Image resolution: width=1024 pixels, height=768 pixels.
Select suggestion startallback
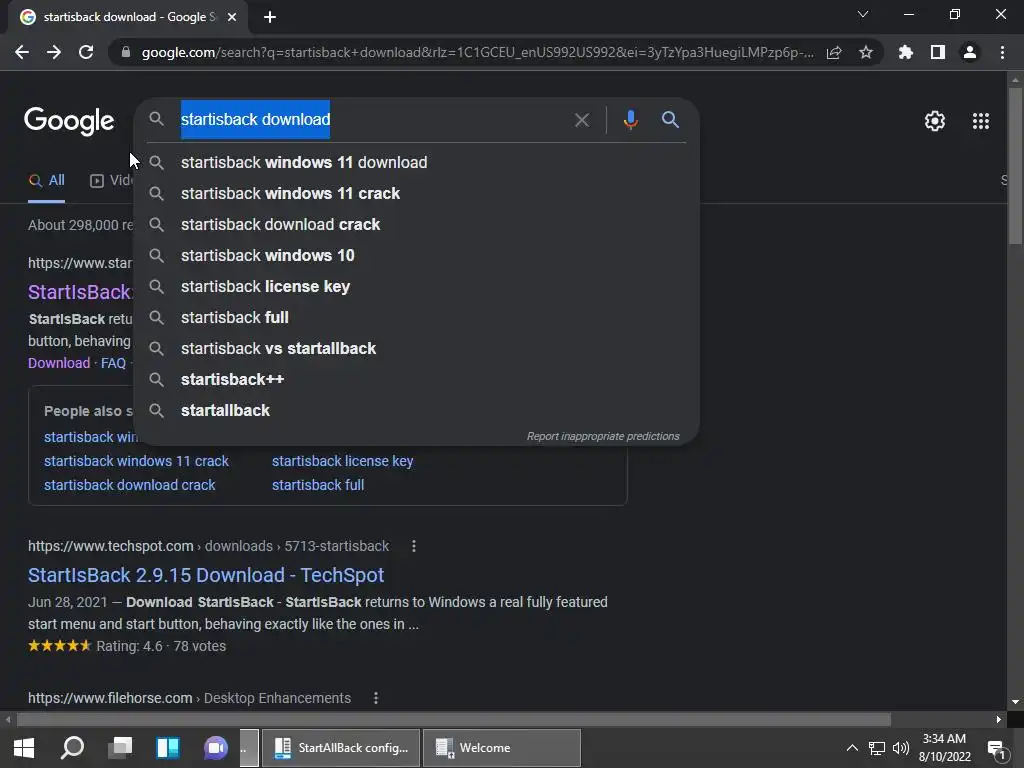coord(416,411)
